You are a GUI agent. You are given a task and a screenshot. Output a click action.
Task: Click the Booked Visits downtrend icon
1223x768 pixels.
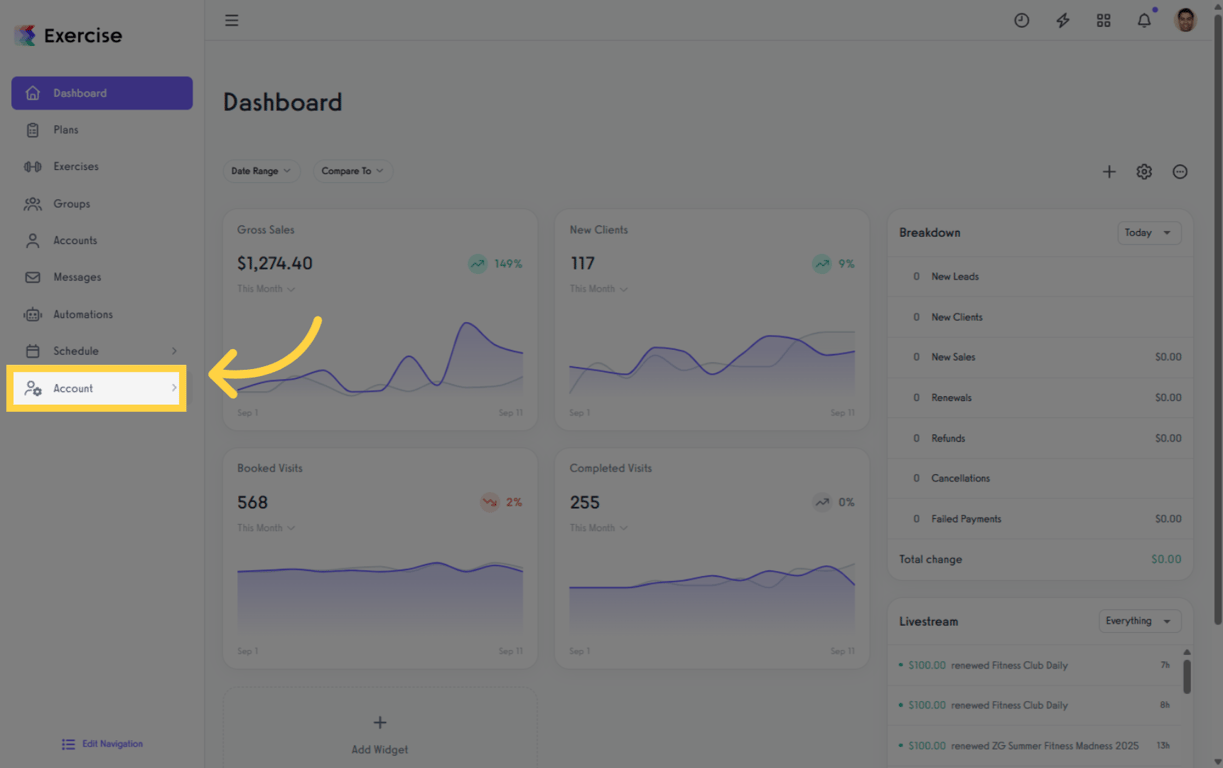[x=490, y=502]
